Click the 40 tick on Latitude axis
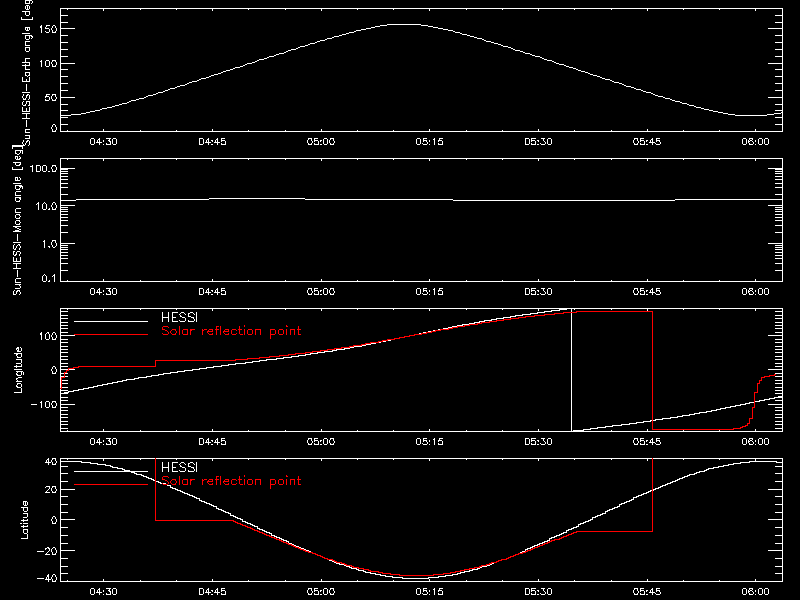The image size is (800, 600). click(x=51, y=462)
